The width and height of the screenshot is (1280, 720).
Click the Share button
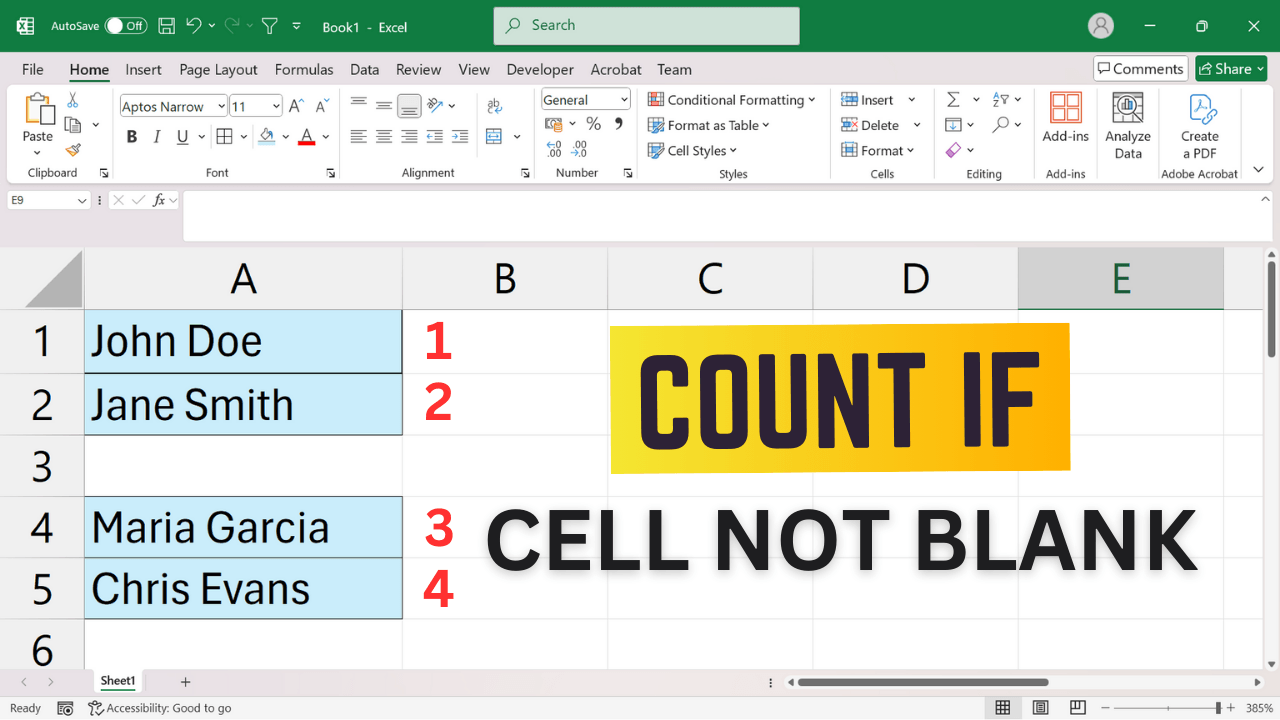coord(1229,68)
